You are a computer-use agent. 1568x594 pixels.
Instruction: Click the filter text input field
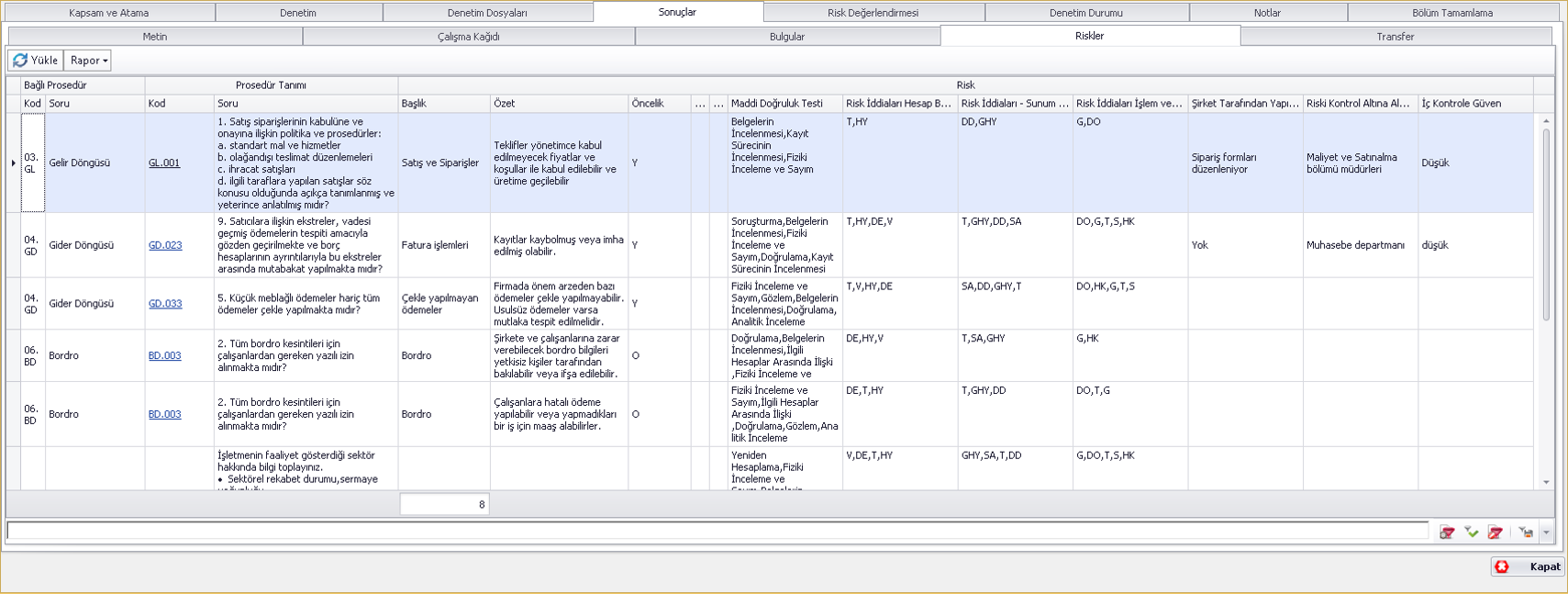[x=716, y=531]
